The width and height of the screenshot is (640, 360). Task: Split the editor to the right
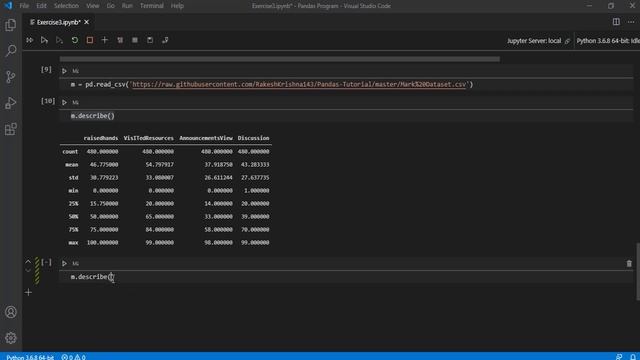click(x=616, y=22)
